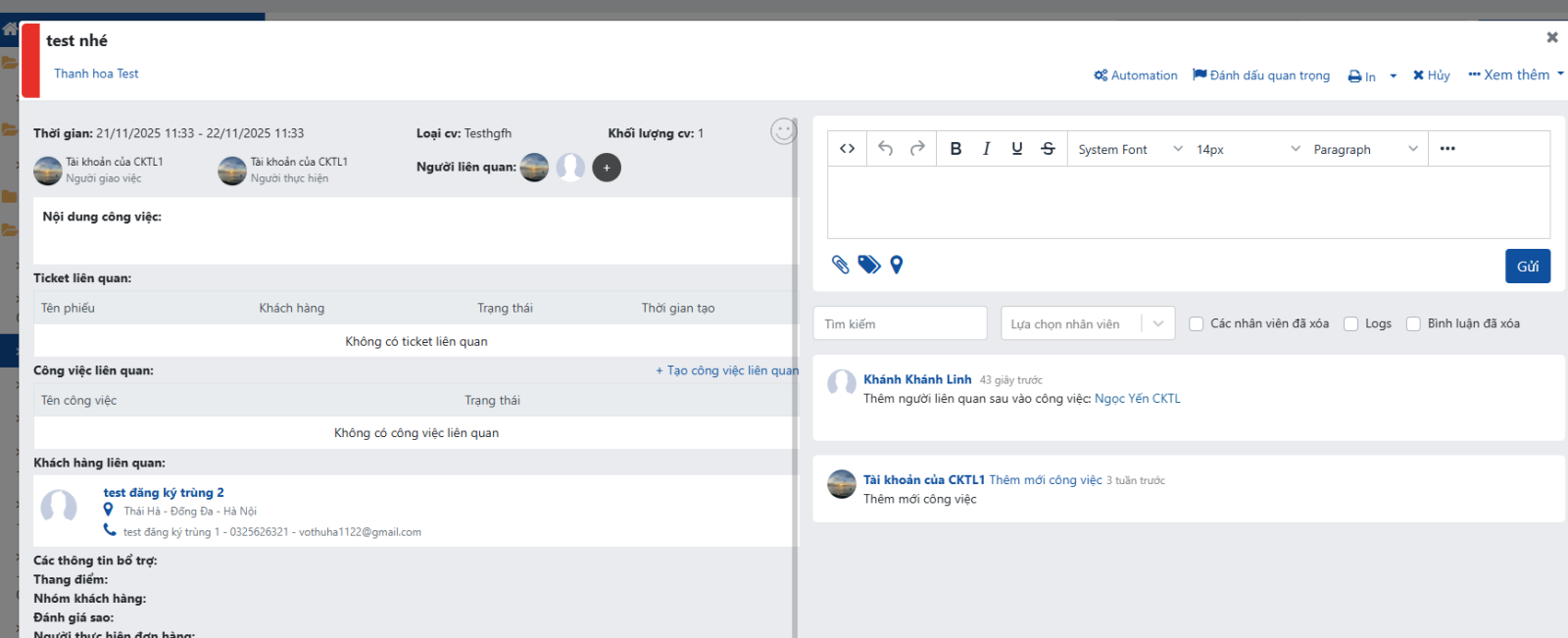Click the undo arrow in editor
This screenshot has width=1568, height=638.
click(885, 149)
